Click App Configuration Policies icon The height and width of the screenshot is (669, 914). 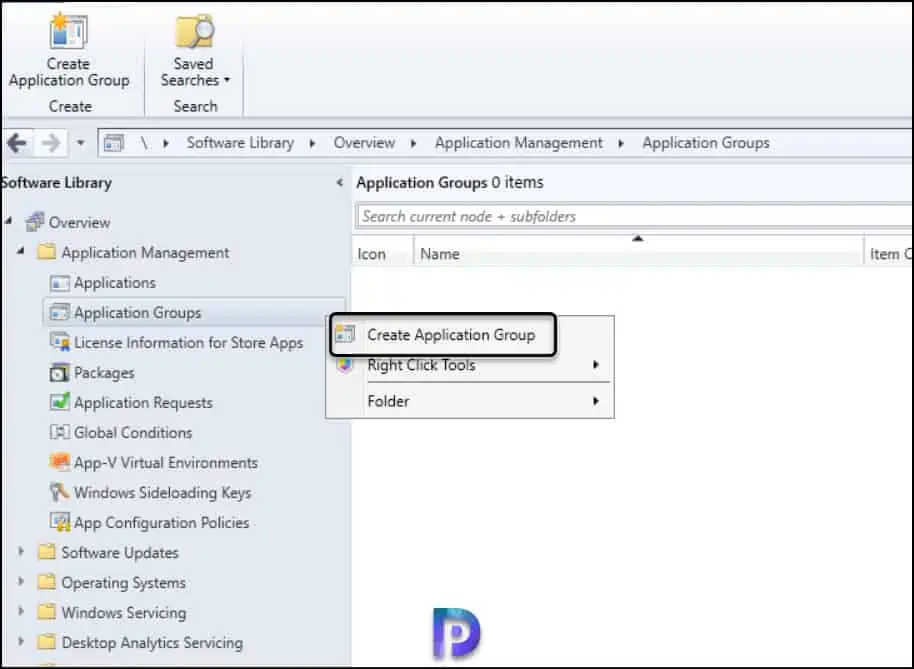[x=60, y=522]
